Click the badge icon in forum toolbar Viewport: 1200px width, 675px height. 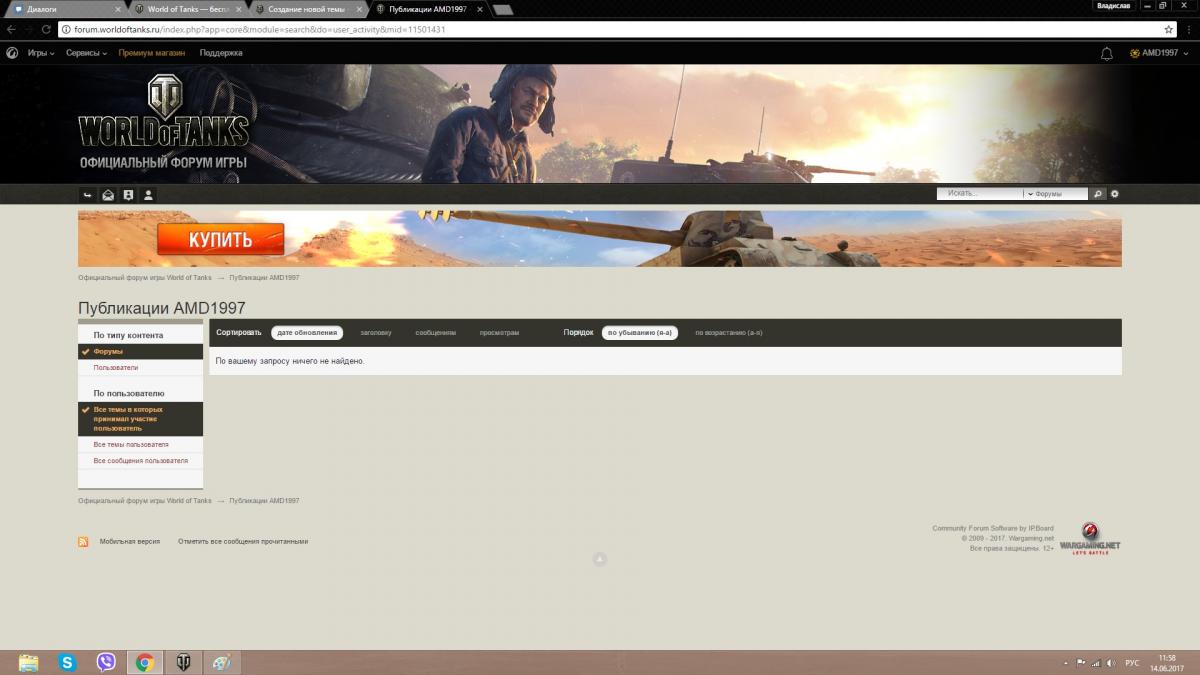(x=128, y=195)
